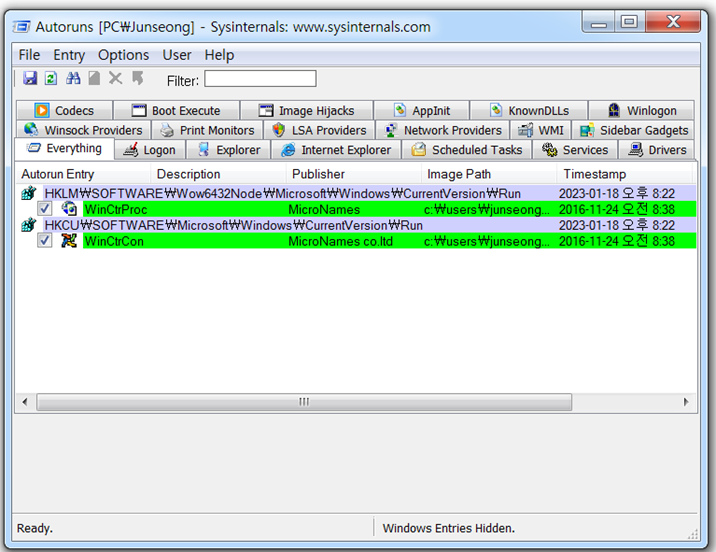Select the HKLM Wow6432Node Run key row

[369, 193]
